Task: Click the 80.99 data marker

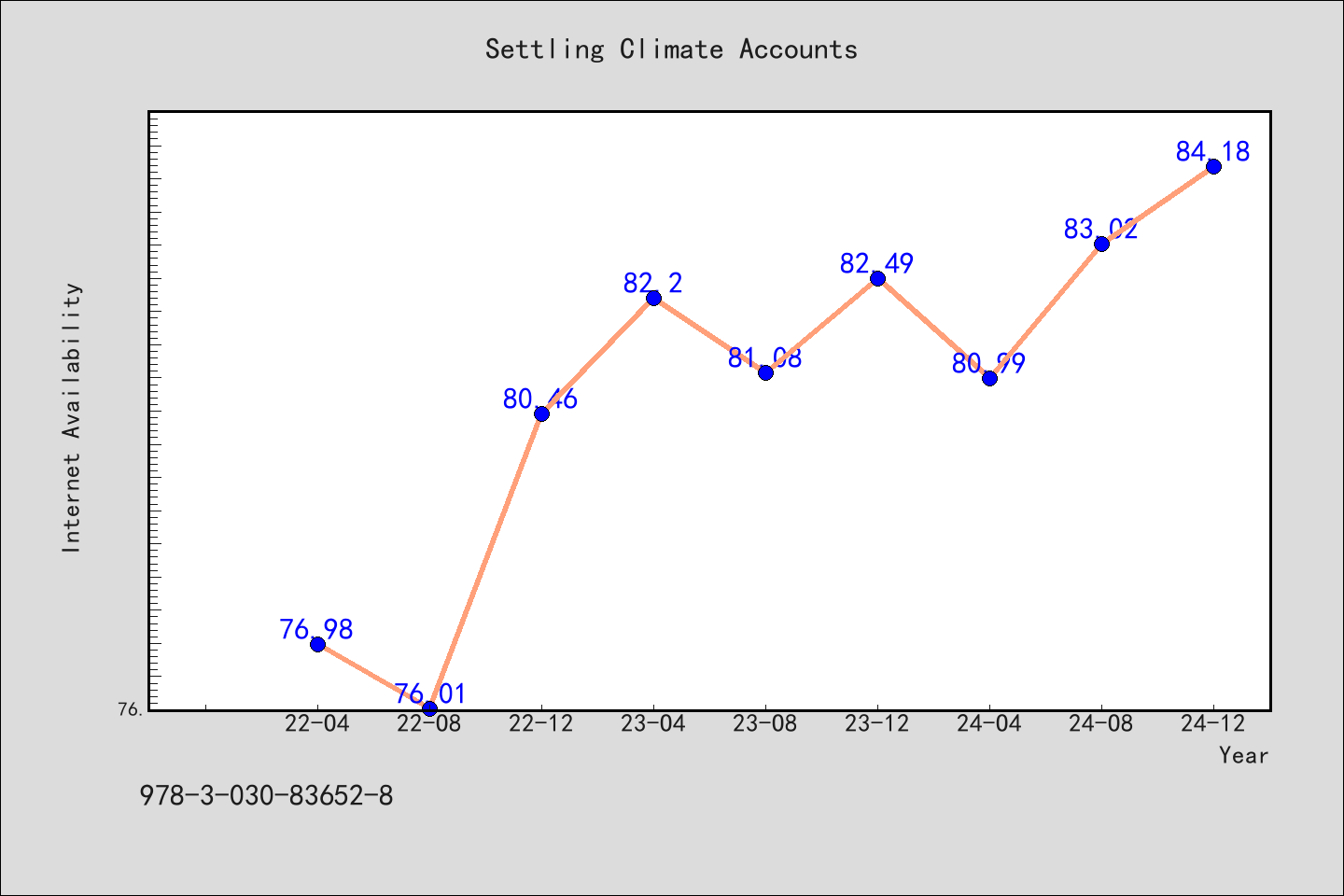Action: (989, 378)
